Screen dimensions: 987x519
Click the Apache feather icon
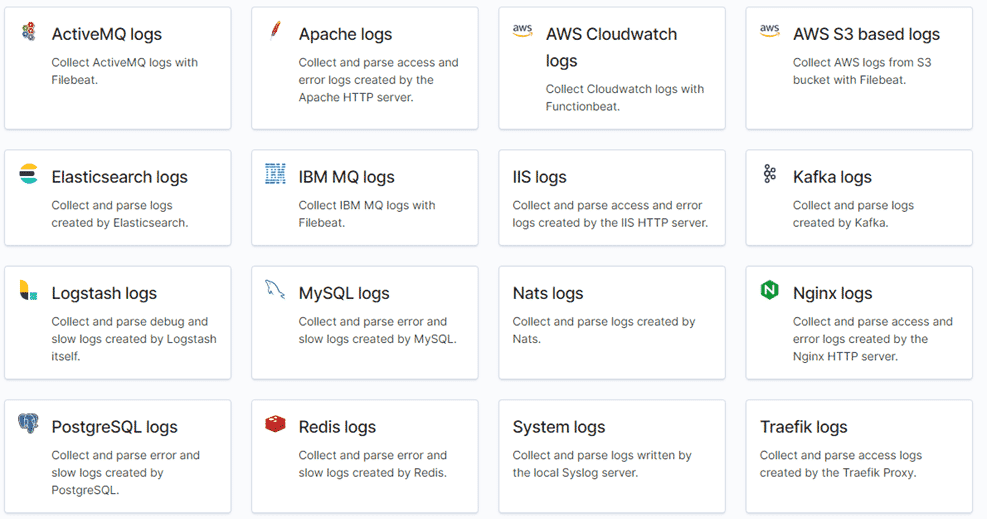275,30
